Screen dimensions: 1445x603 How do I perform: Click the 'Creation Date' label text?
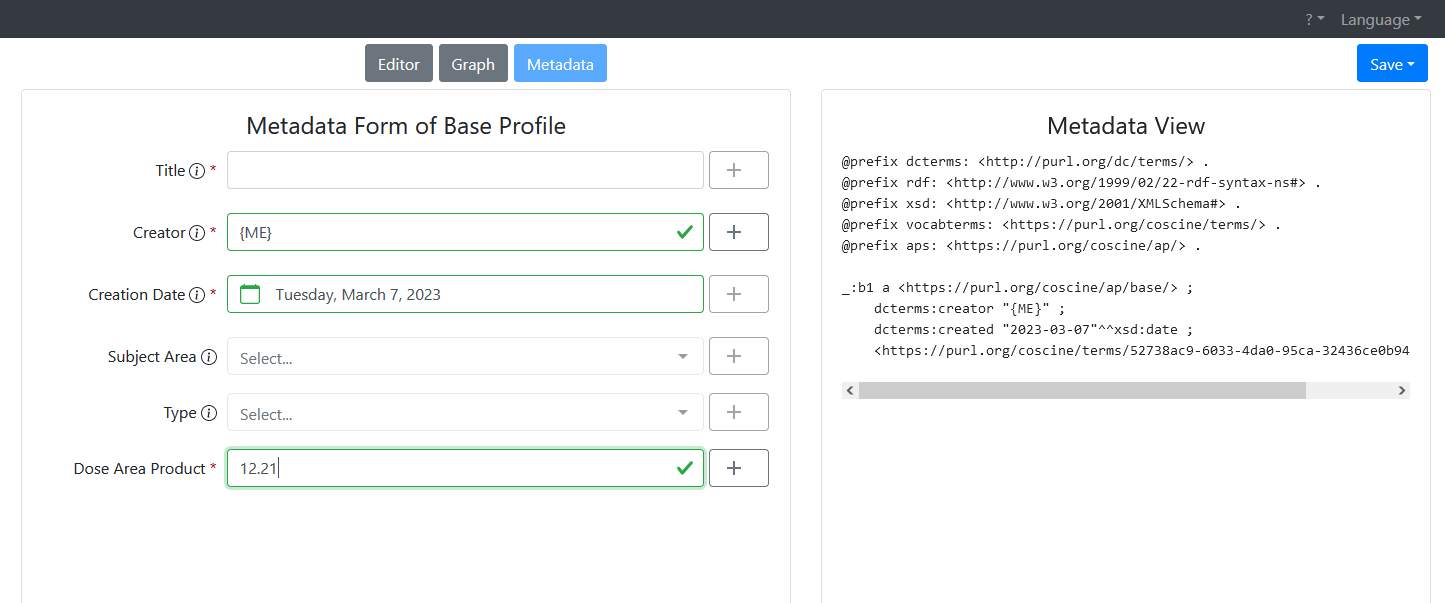coord(137,294)
